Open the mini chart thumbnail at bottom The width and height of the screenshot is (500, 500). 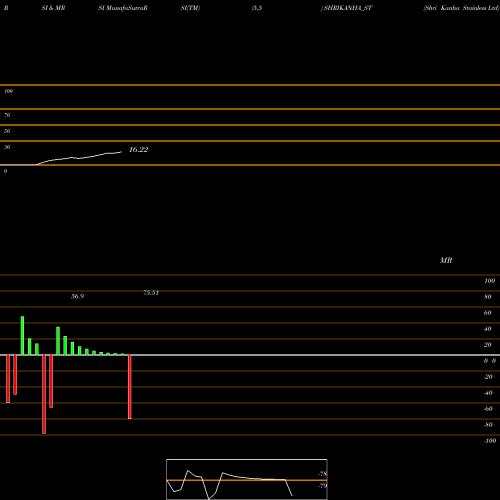(247, 479)
